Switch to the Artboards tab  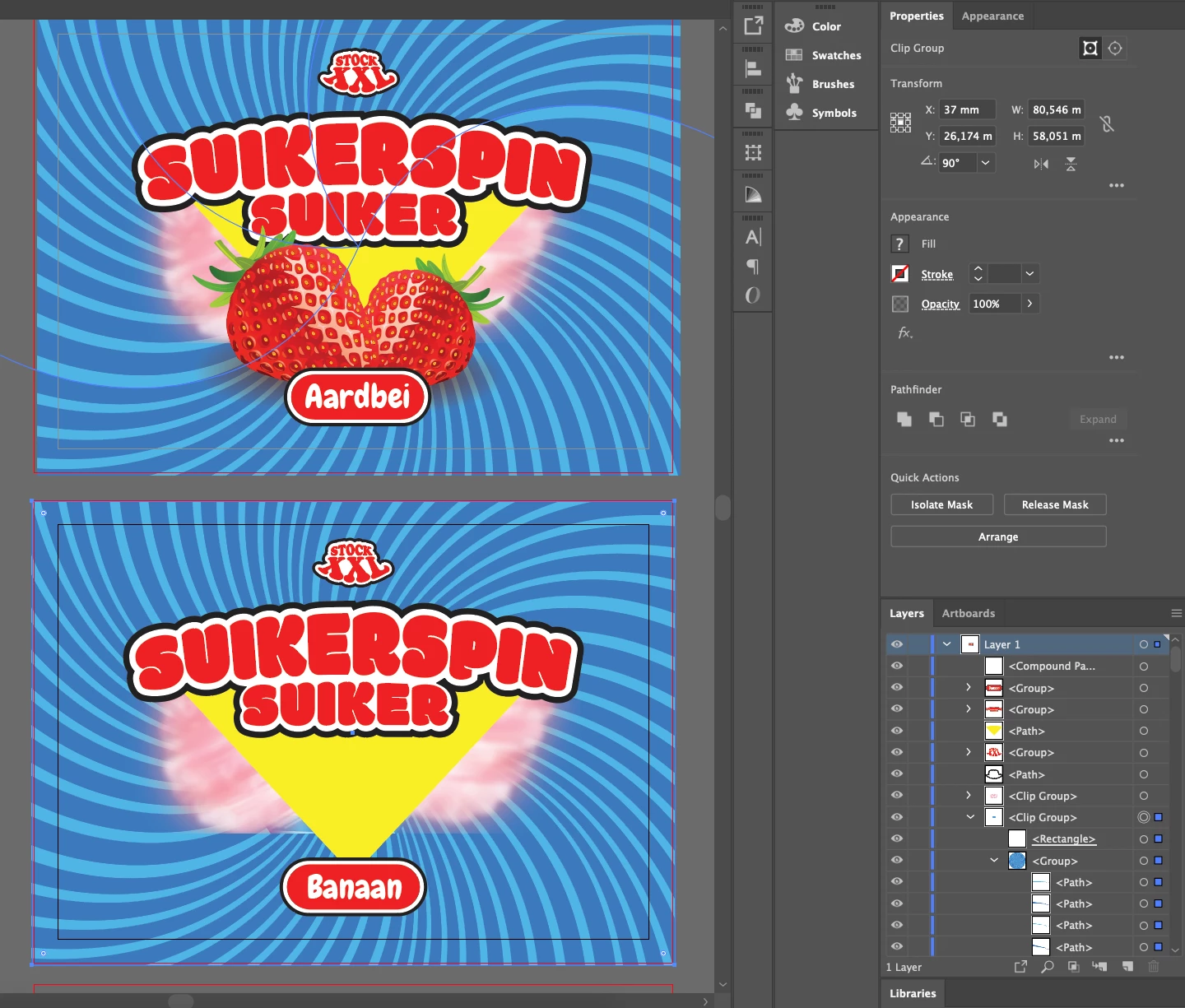pyautogui.click(x=969, y=613)
